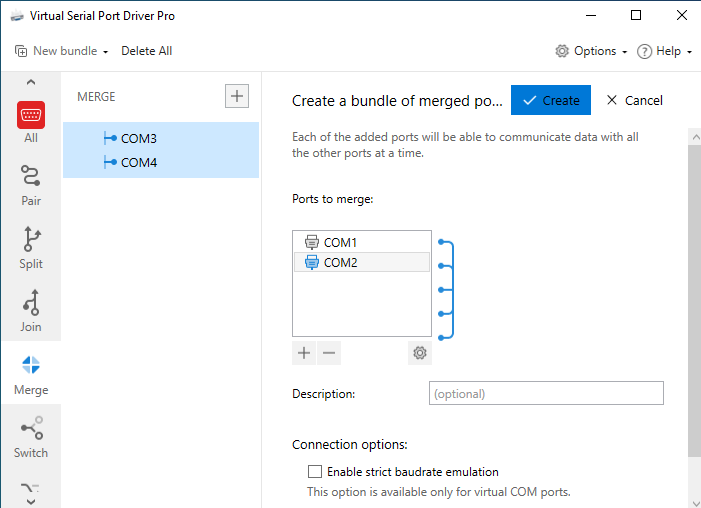
Task: Open the Help menu
Action: pyautogui.click(x=664, y=51)
